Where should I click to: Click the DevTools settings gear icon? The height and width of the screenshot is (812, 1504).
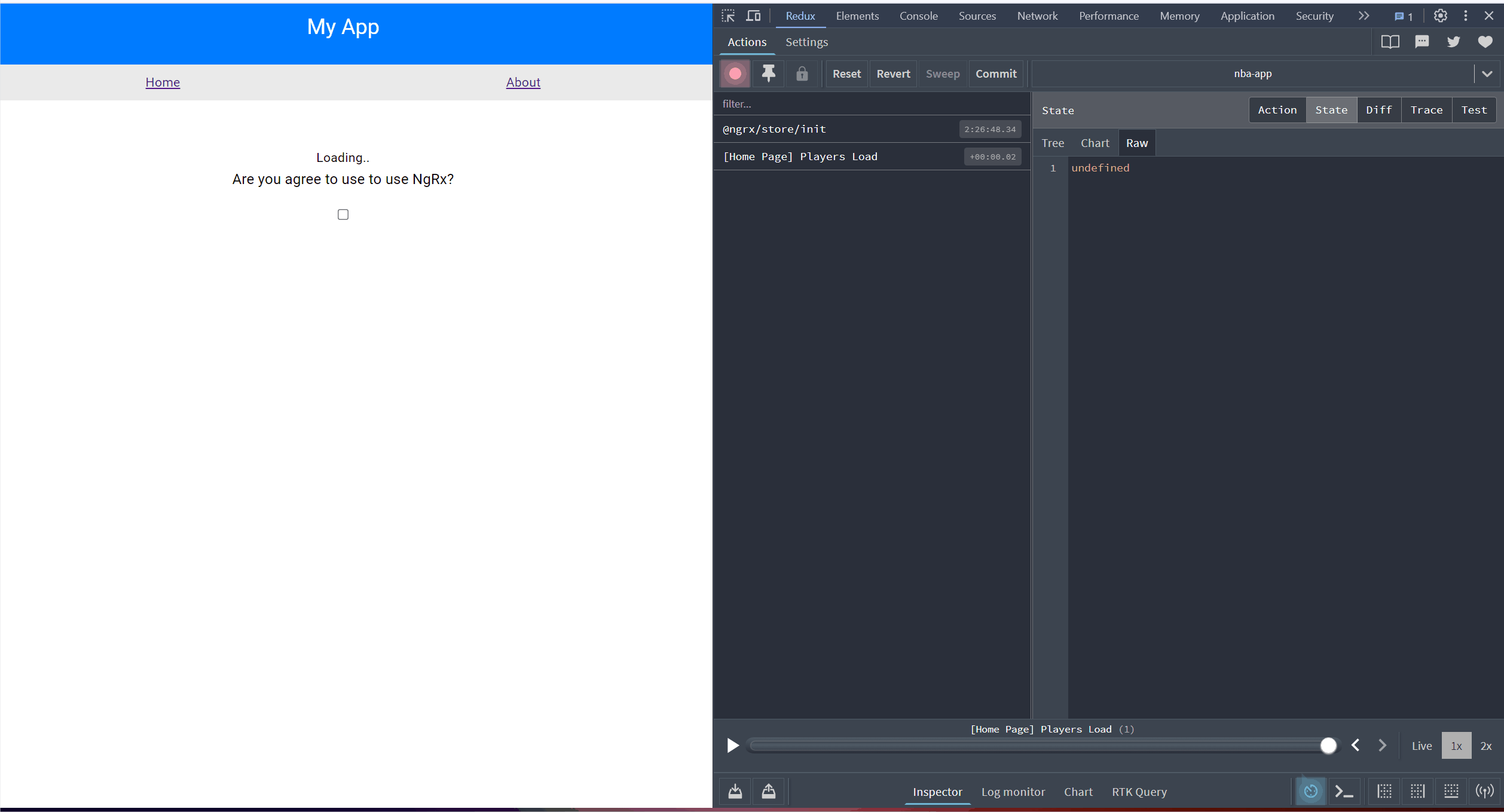tap(1440, 16)
